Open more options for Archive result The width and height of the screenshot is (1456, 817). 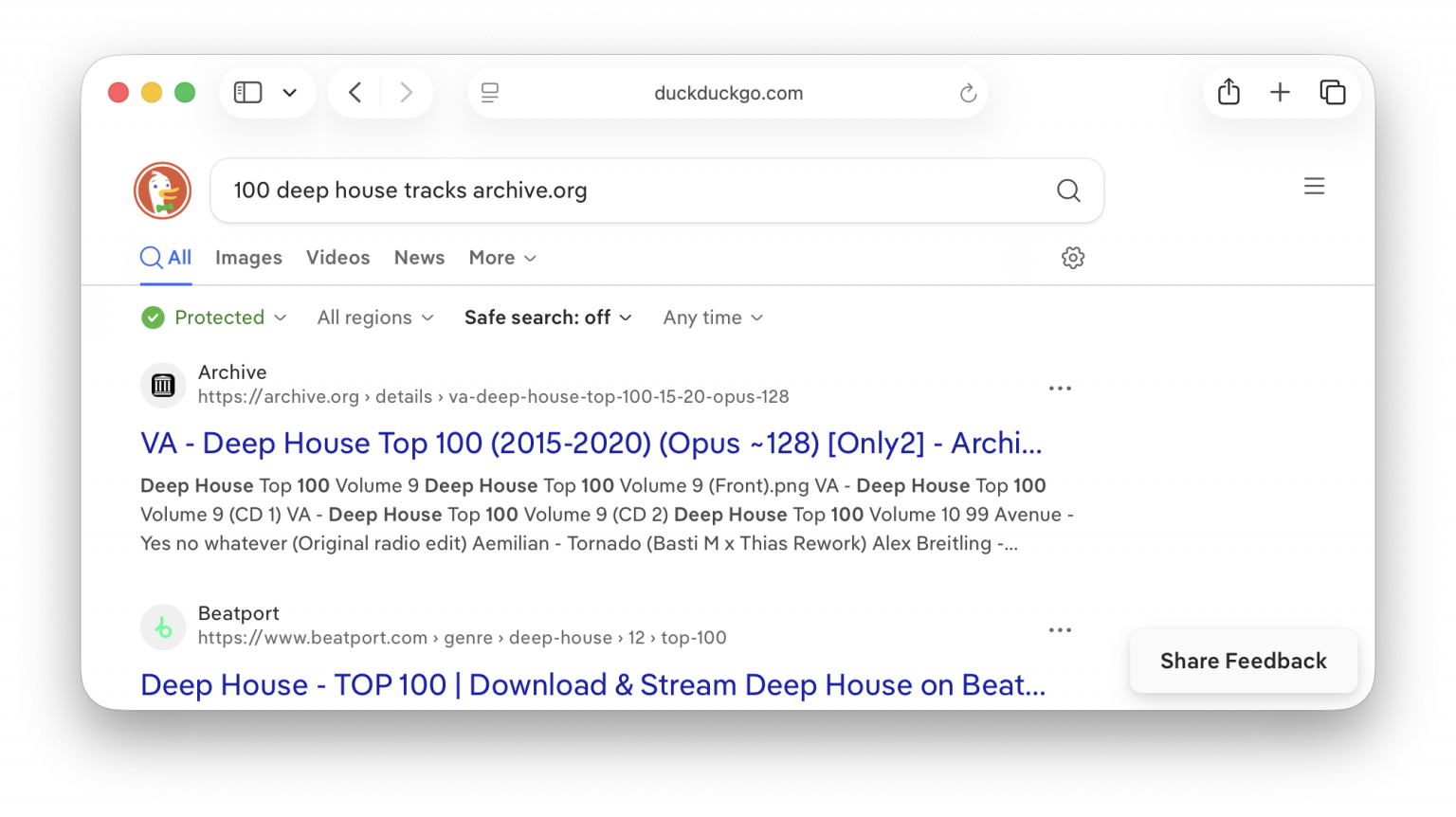click(x=1060, y=389)
